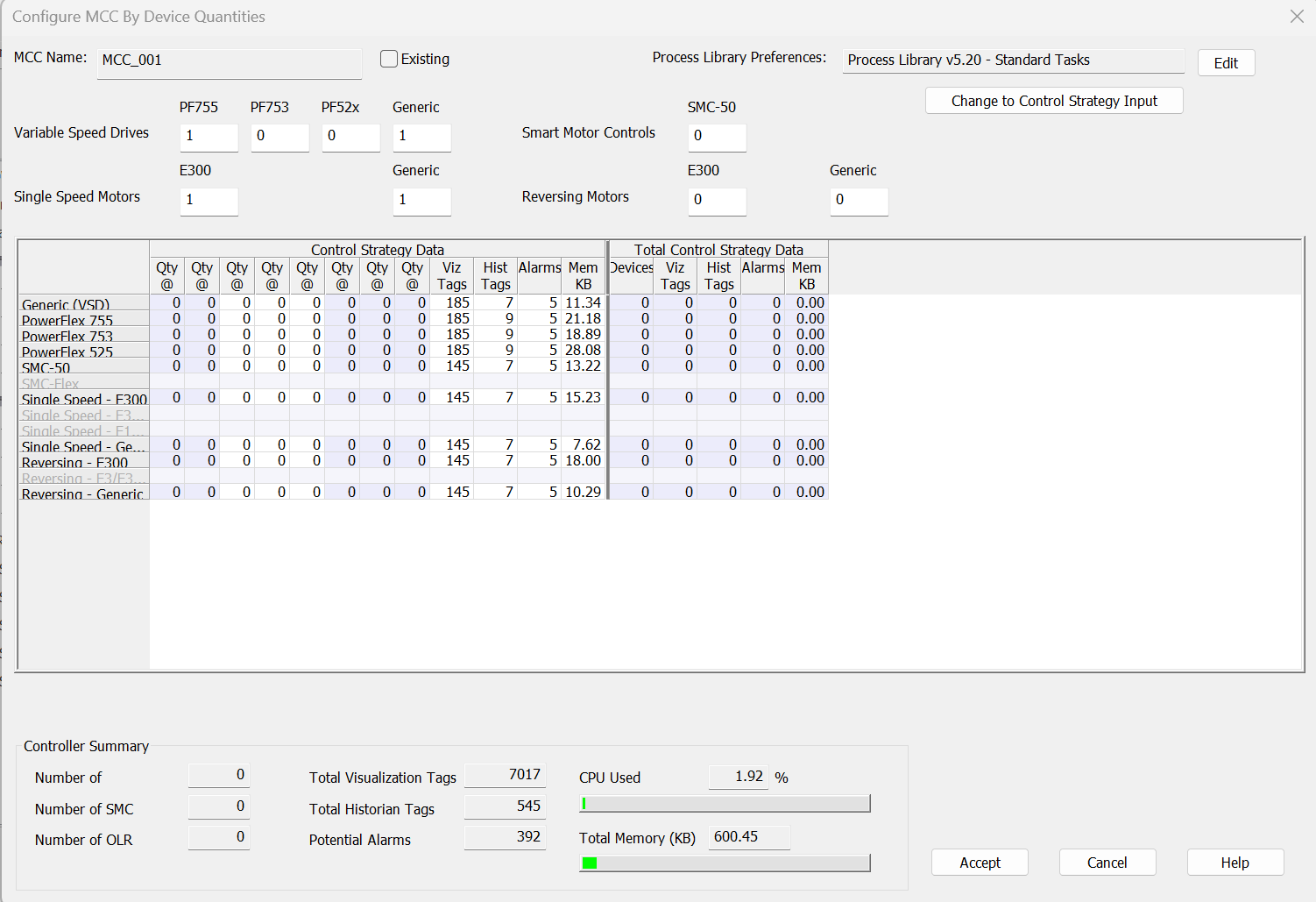Screen dimensions: 1316x902
Task: Click the 28.08 memory cell for PowerFlex 525
Action: pyautogui.click(x=583, y=350)
